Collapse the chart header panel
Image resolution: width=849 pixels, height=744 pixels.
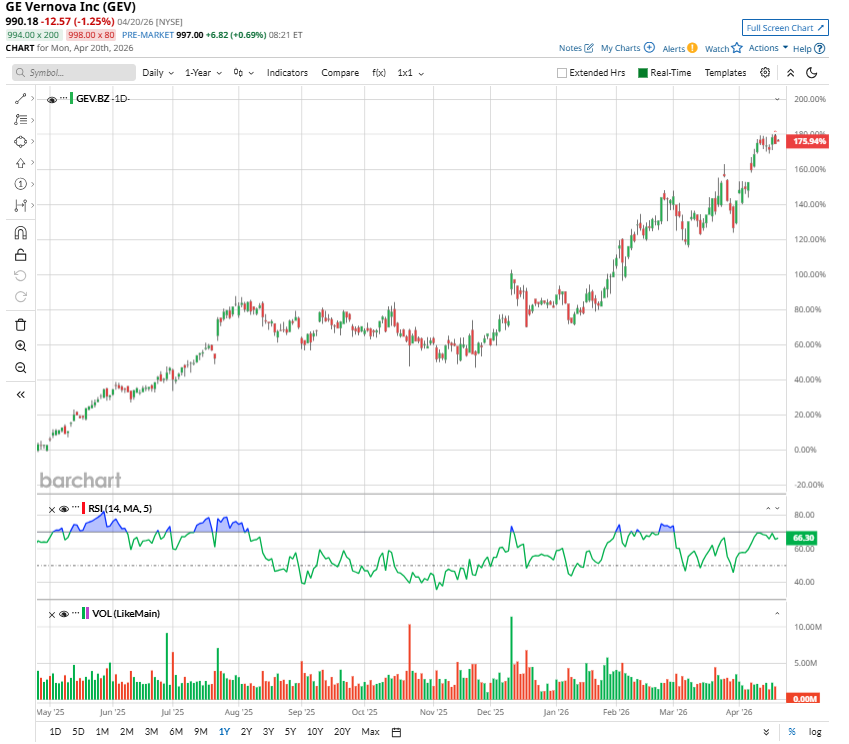point(791,73)
